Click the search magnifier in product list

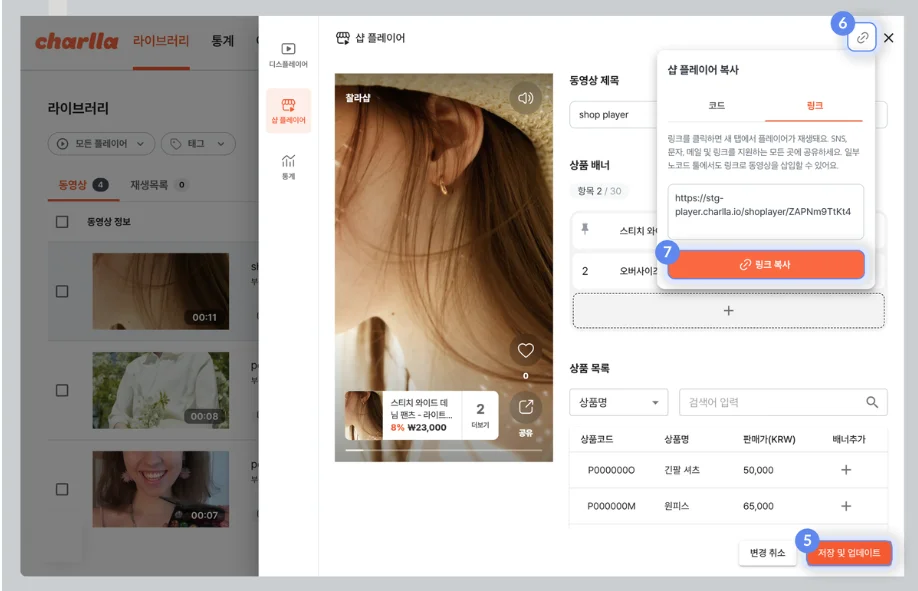pyautogui.click(x=872, y=402)
